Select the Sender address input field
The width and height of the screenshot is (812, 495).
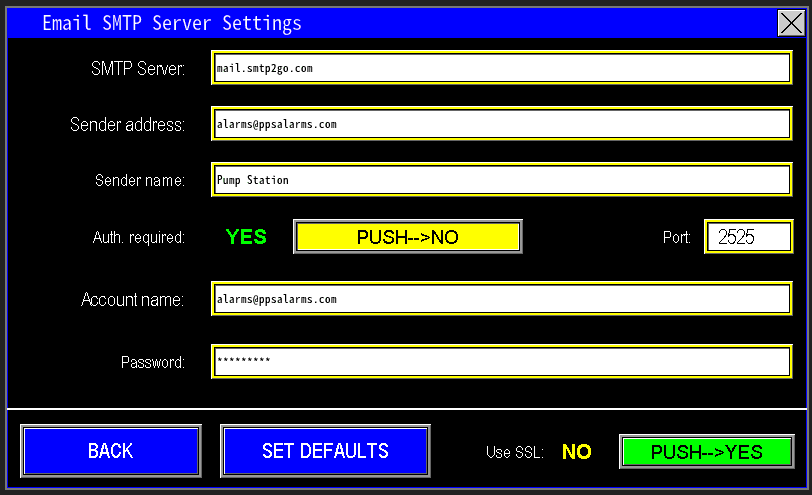[x=502, y=124]
